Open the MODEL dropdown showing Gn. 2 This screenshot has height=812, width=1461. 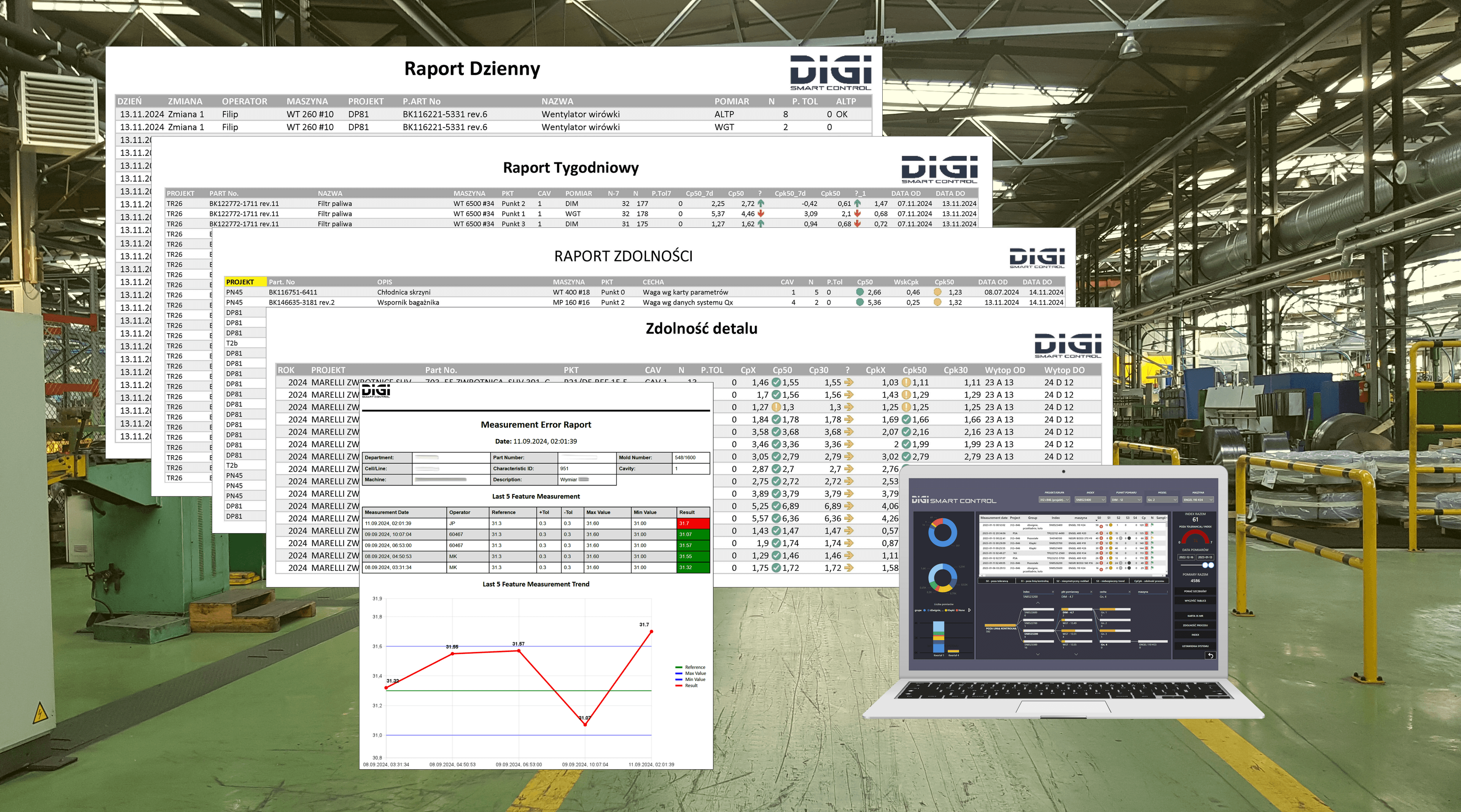coord(1163,500)
